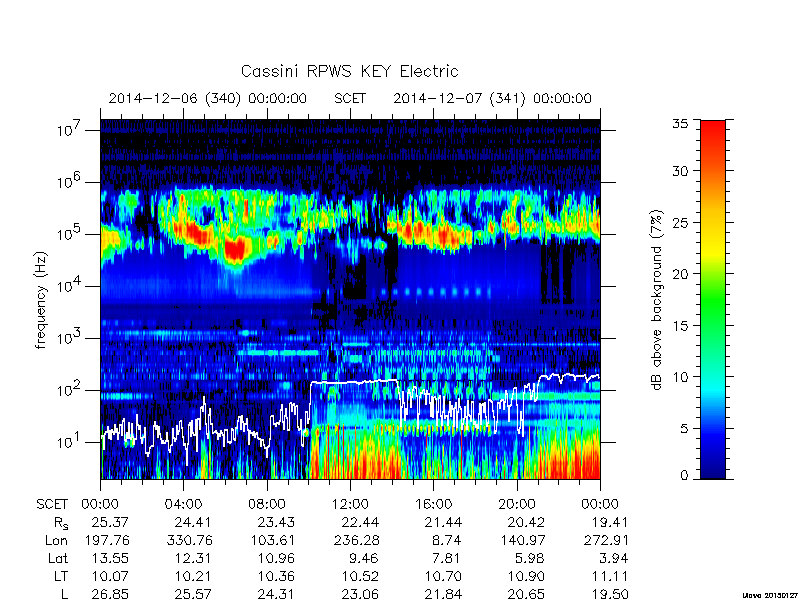Click the 'Lon' row label
The width and height of the screenshot is (800, 600).
[x=56, y=540]
